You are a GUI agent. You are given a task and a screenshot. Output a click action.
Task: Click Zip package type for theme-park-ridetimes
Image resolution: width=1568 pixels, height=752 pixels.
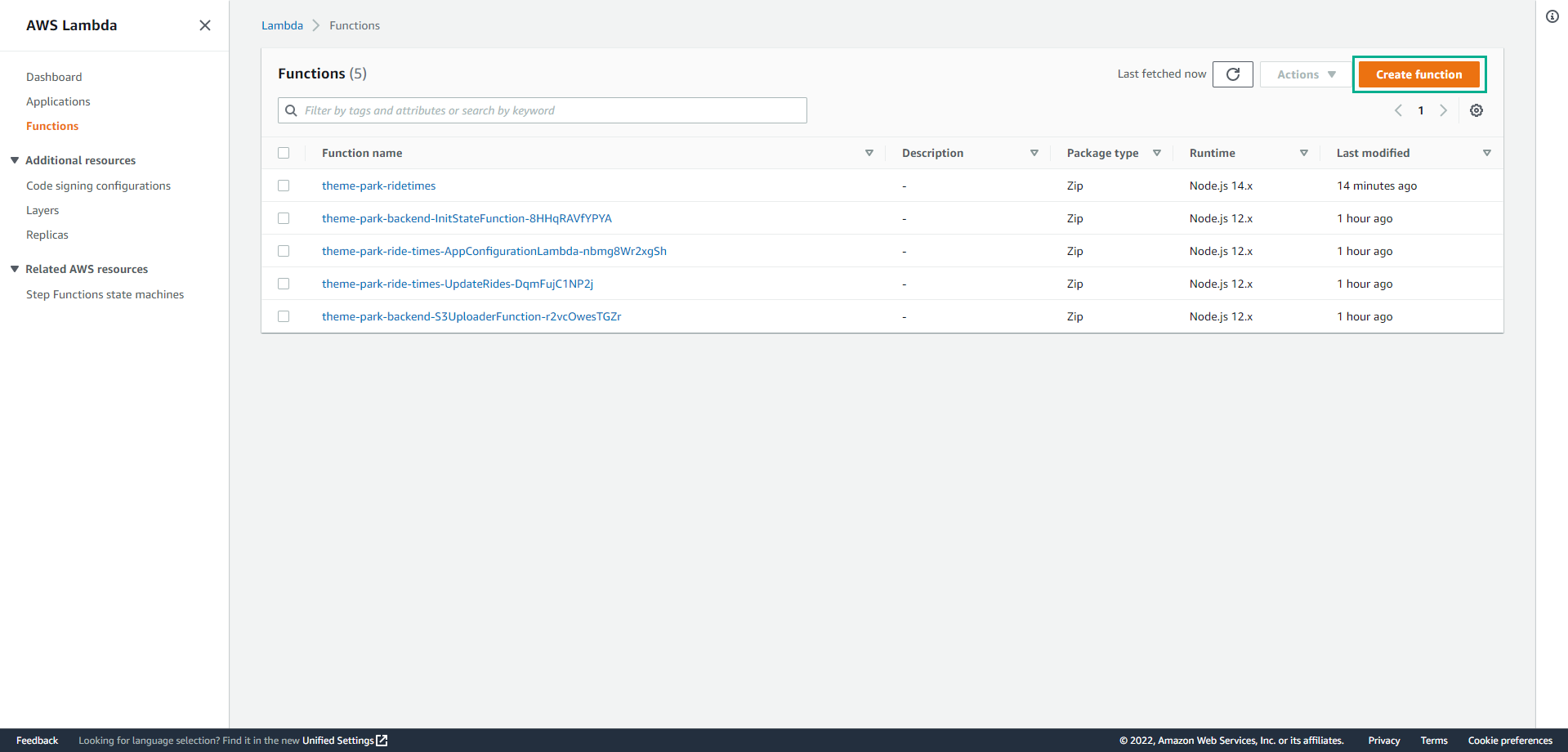point(1075,186)
